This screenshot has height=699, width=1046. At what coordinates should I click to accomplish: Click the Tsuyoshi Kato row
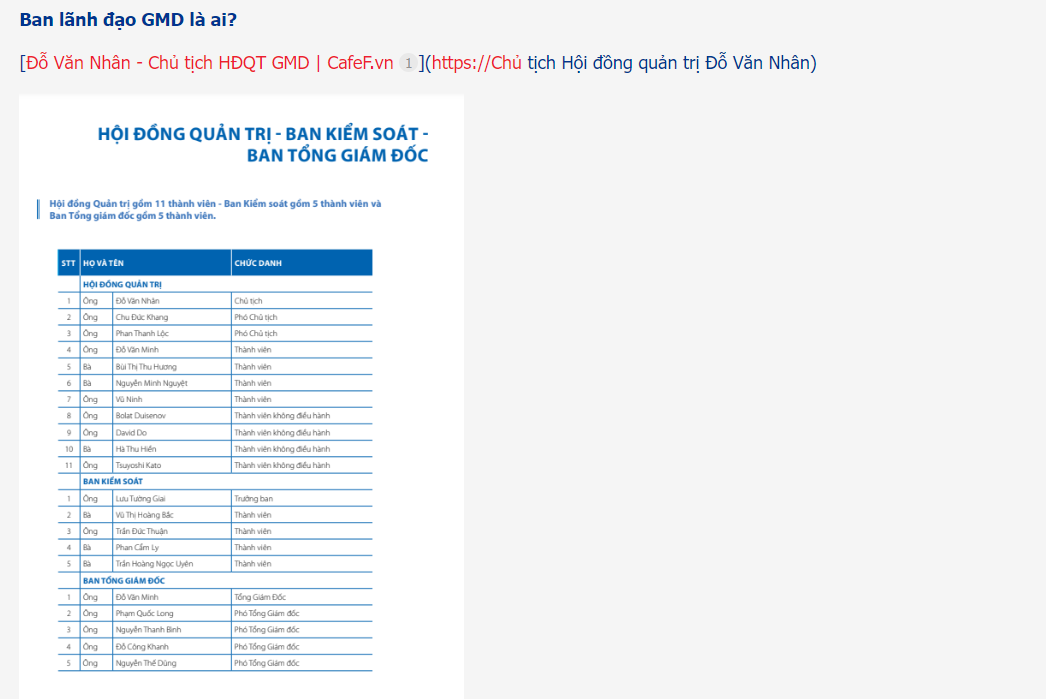pos(215,466)
